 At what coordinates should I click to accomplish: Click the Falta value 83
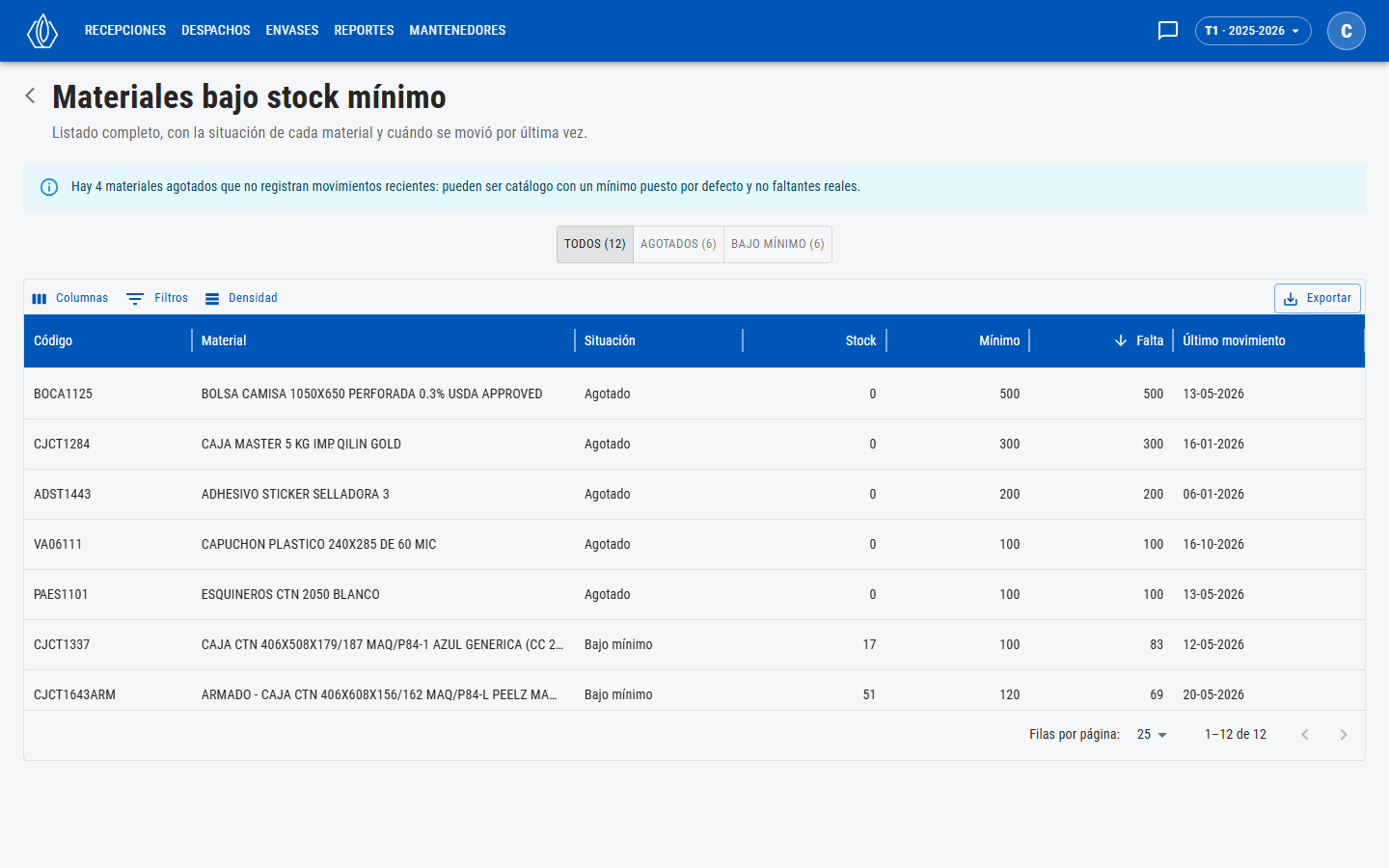point(1157,644)
